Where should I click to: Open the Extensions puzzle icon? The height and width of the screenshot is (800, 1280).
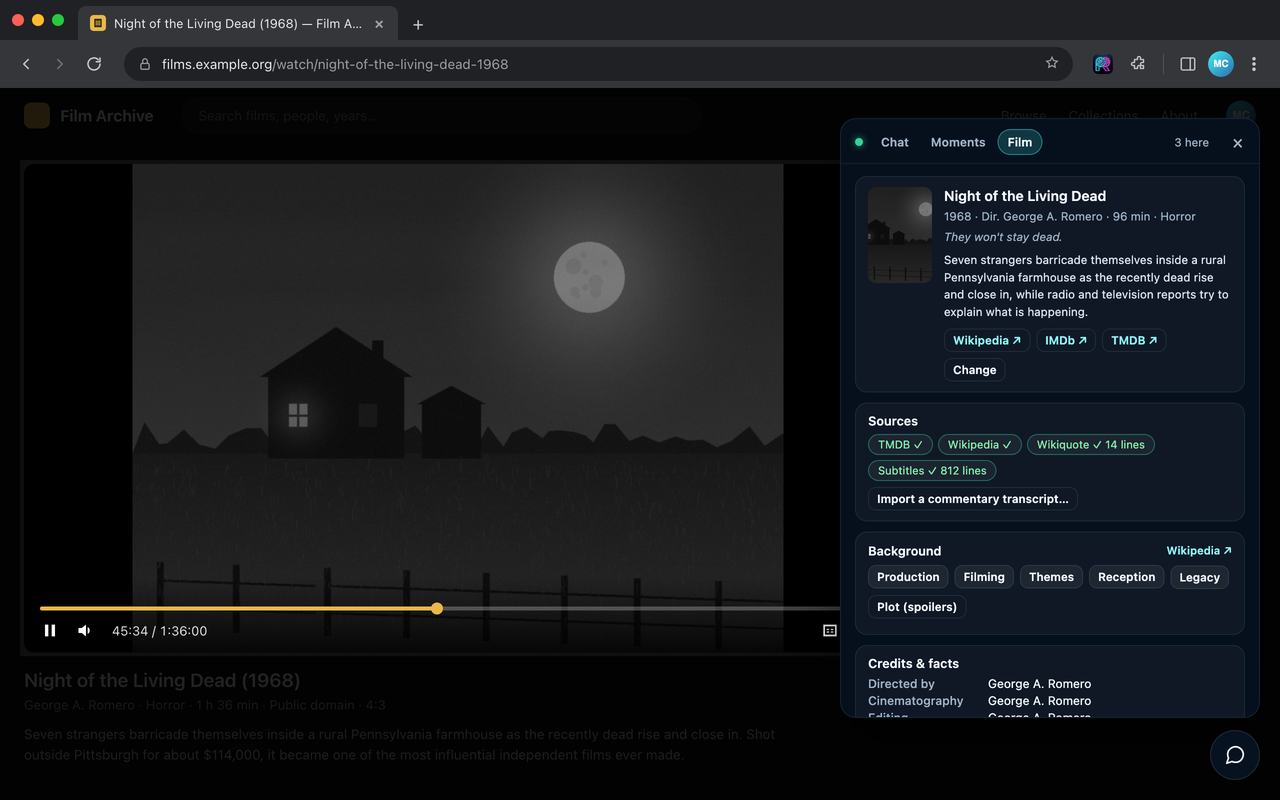1138,64
